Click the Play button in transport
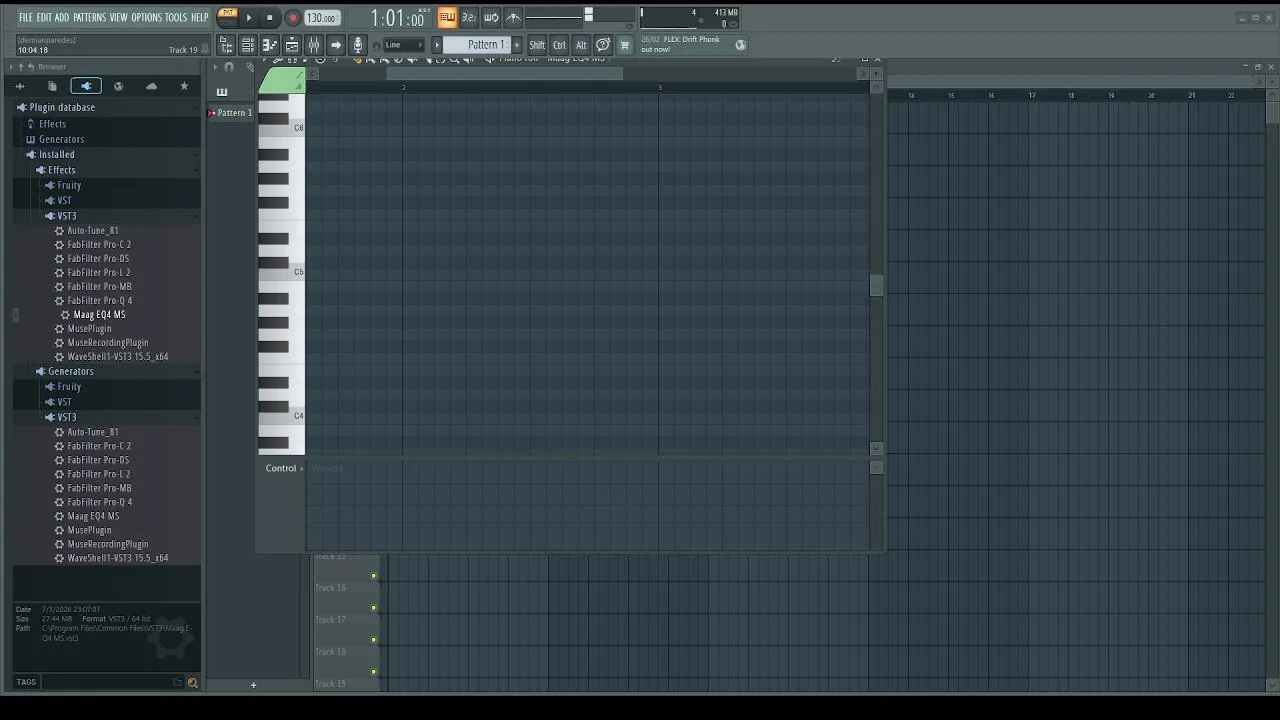1280x720 pixels. point(249,17)
